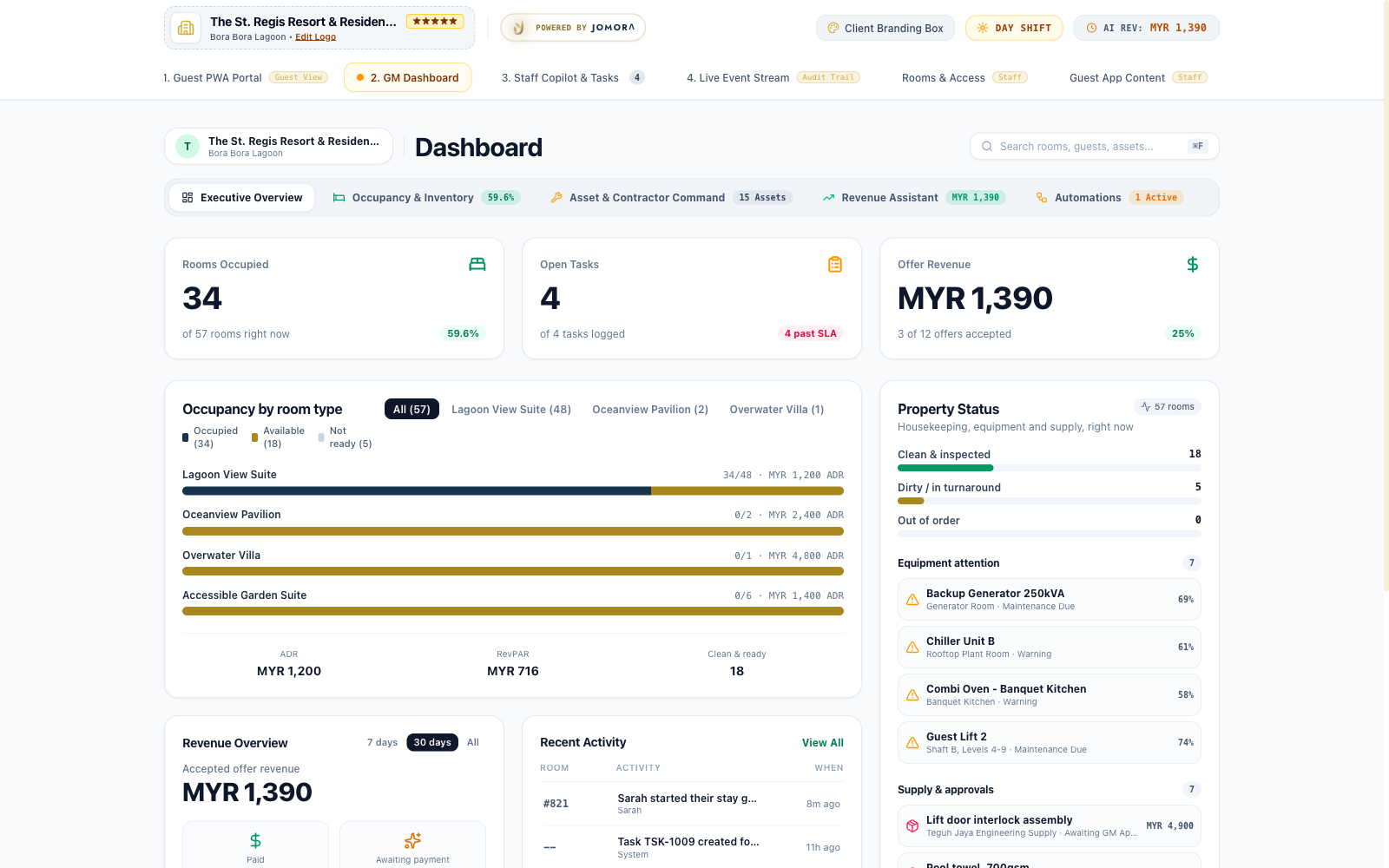This screenshot has height=868, width=1389.
Task: Open Rooms & Access tab
Action: click(964, 77)
